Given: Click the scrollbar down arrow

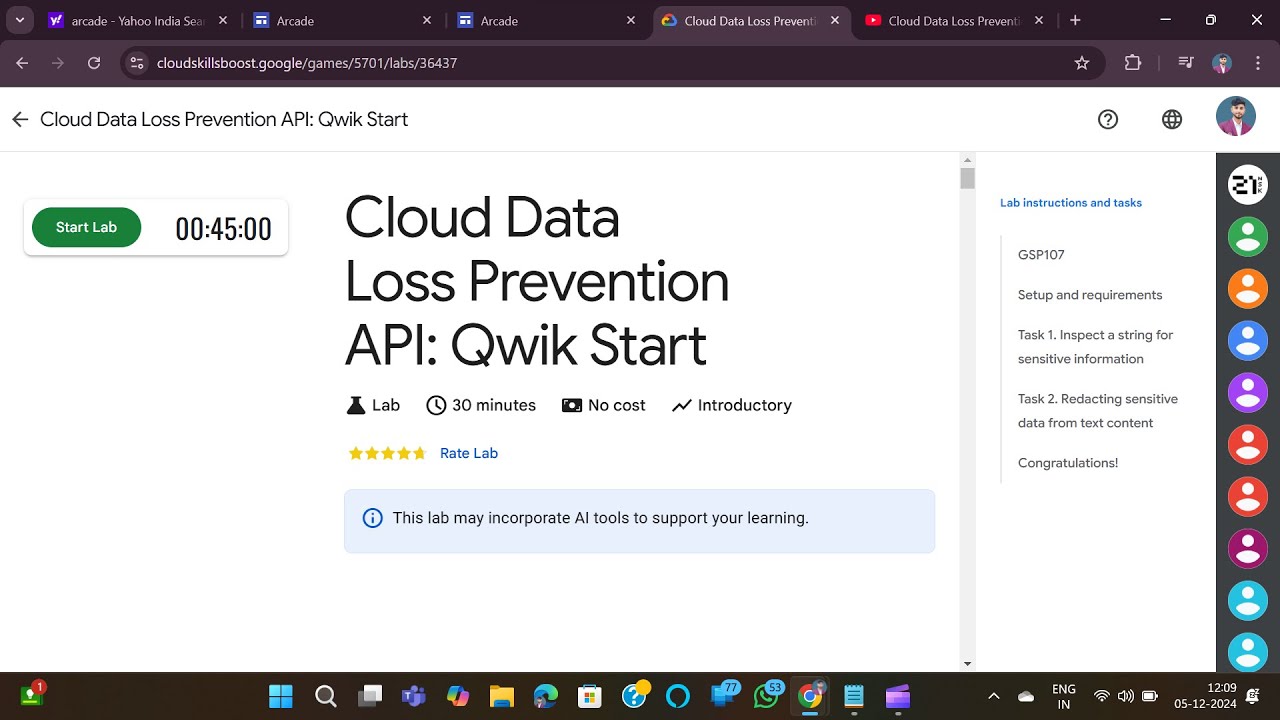Looking at the screenshot, I should coord(967,663).
